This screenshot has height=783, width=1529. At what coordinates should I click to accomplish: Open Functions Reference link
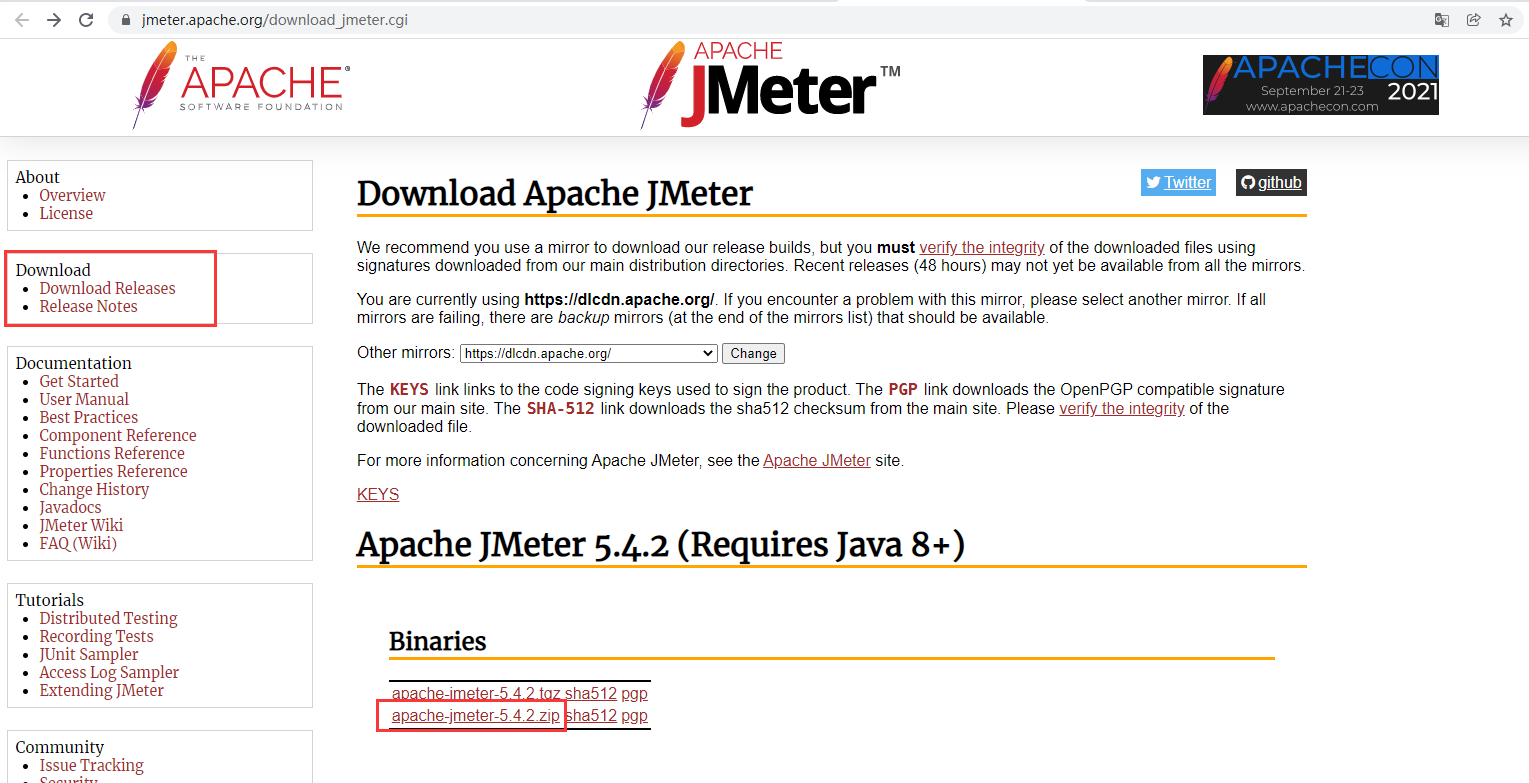(112, 453)
